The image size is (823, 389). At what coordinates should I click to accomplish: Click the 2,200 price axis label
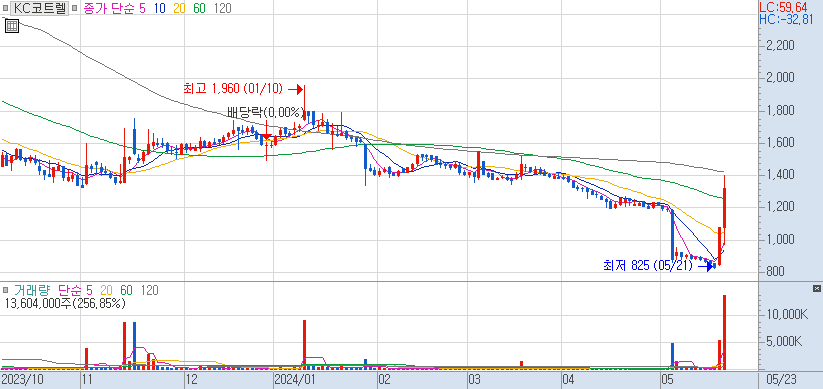779,46
